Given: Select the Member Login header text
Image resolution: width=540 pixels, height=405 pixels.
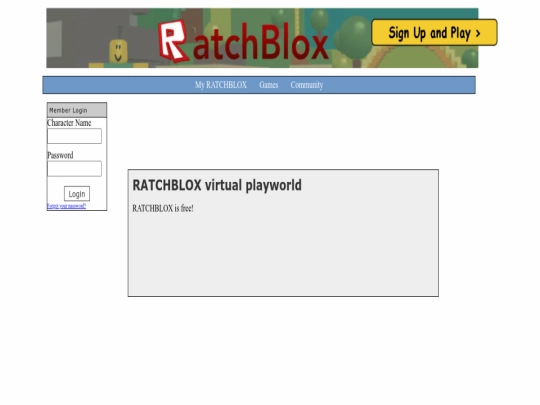Looking at the screenshot, I should (x=68, y=110).
